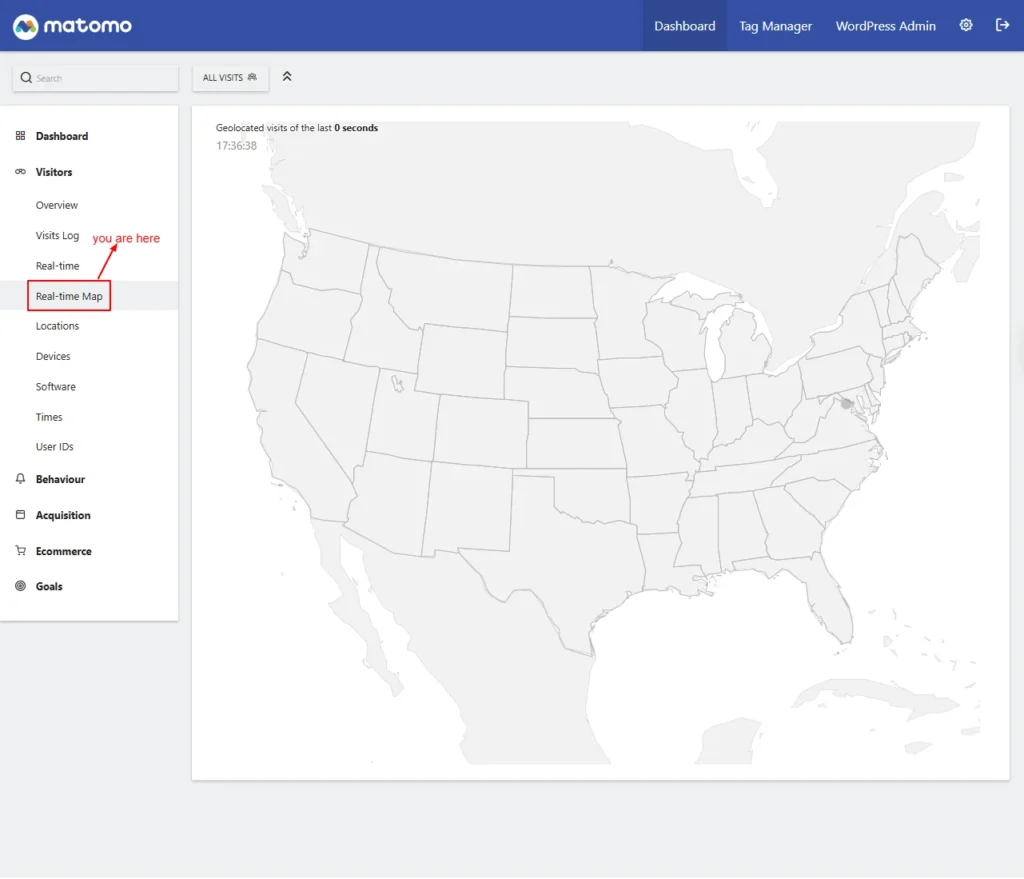The height and width of the screenshot is (879, 1024).
Task: Click the Ecommerce shopping cart icon
Action: [20, 551]
